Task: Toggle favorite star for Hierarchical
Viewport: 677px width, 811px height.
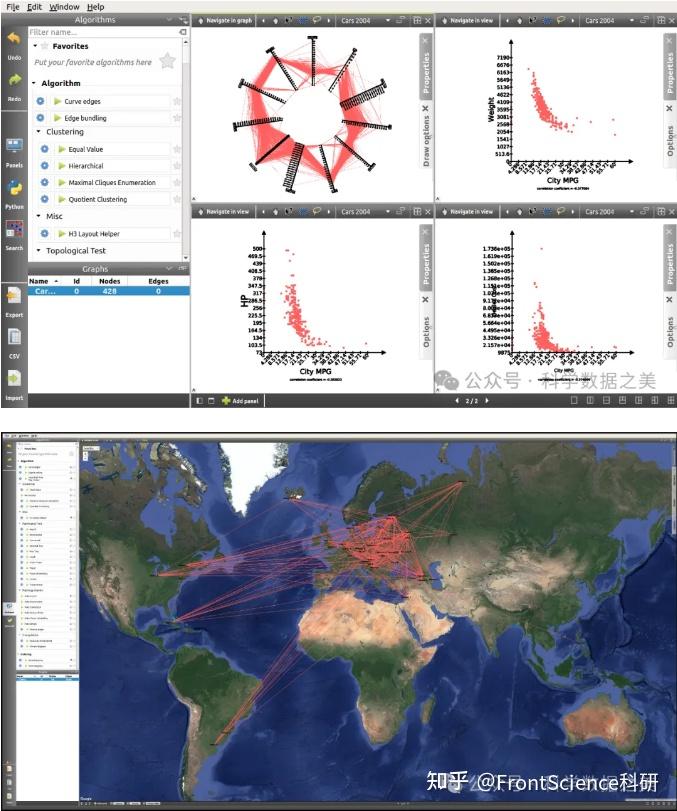Action: pos(177,166)
